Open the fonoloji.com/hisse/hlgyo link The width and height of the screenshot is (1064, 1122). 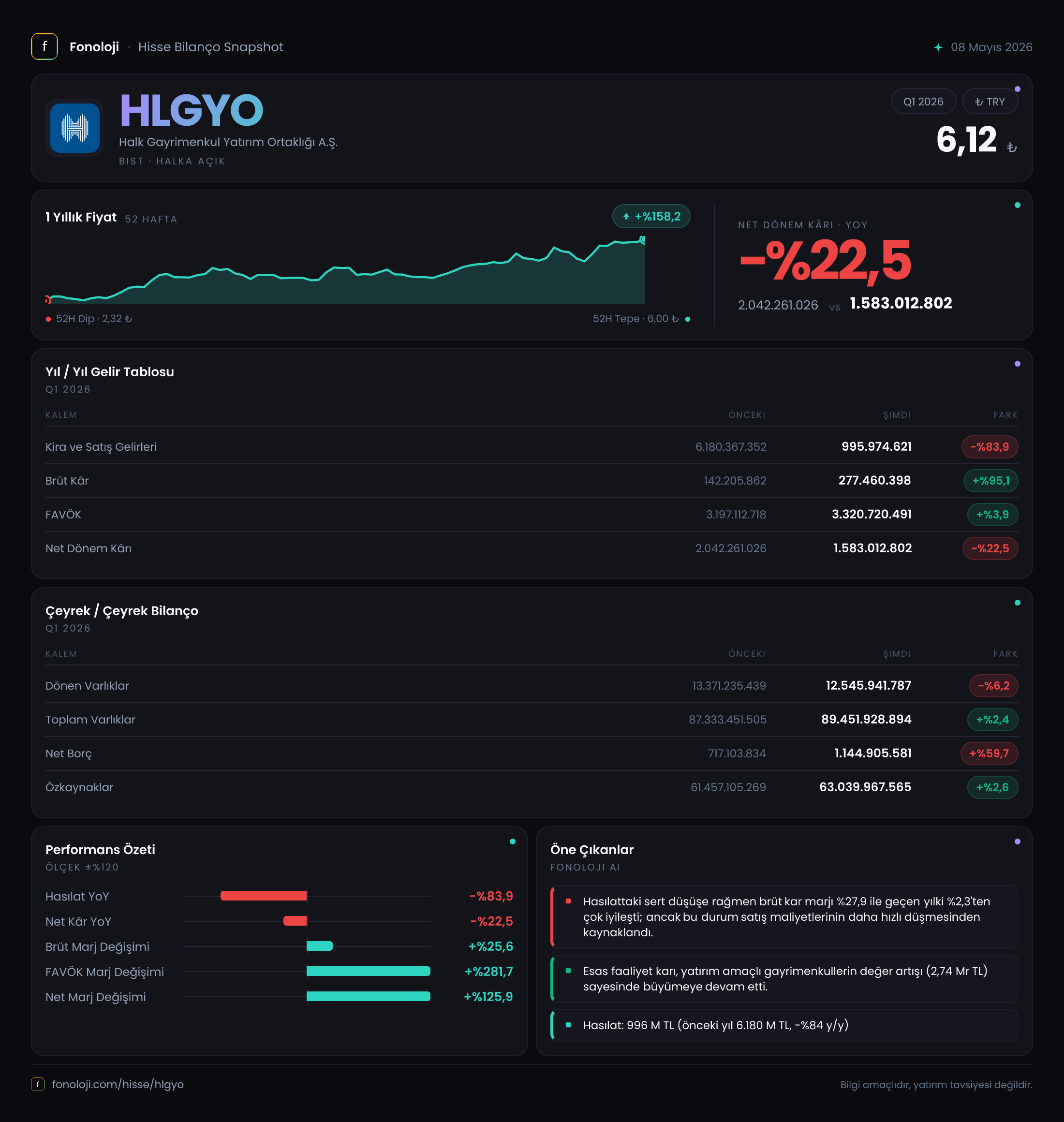[x=118, y=1084]
